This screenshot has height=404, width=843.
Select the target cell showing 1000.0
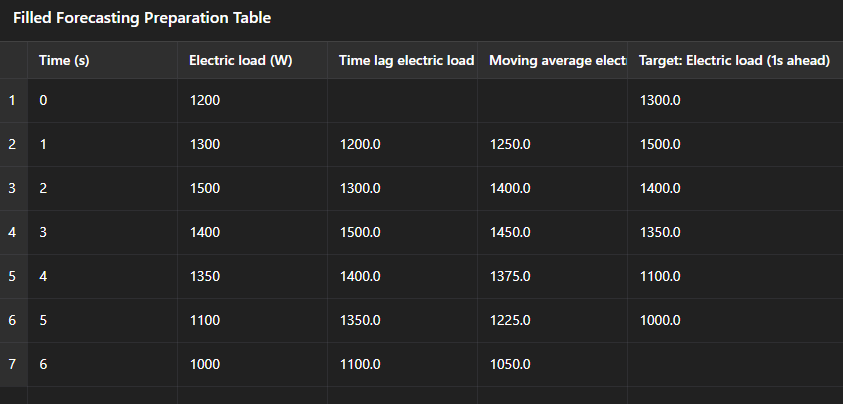(x=735, y=321)
